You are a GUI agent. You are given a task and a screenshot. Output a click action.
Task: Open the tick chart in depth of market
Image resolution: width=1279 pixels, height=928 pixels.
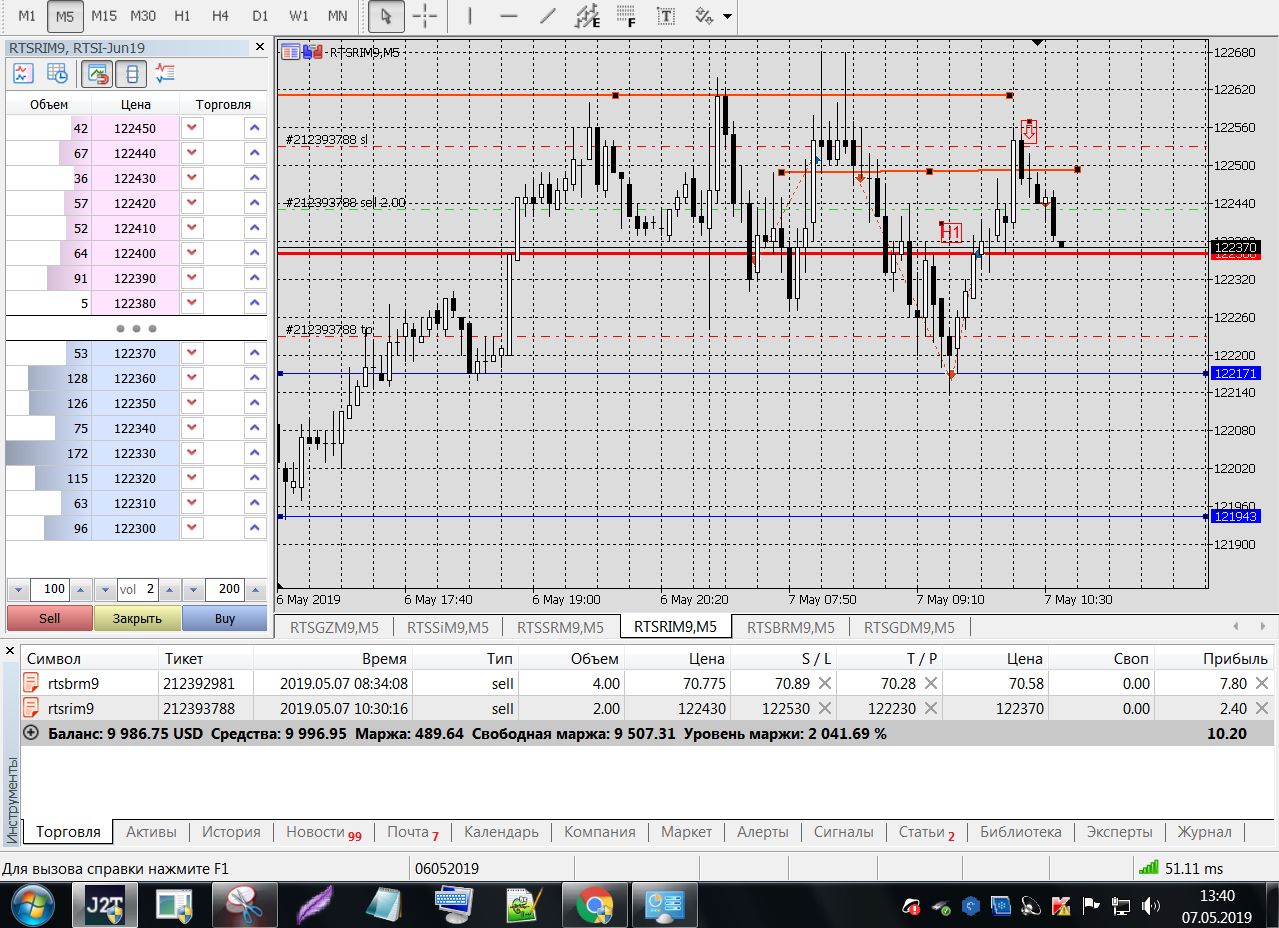(23, 73)
